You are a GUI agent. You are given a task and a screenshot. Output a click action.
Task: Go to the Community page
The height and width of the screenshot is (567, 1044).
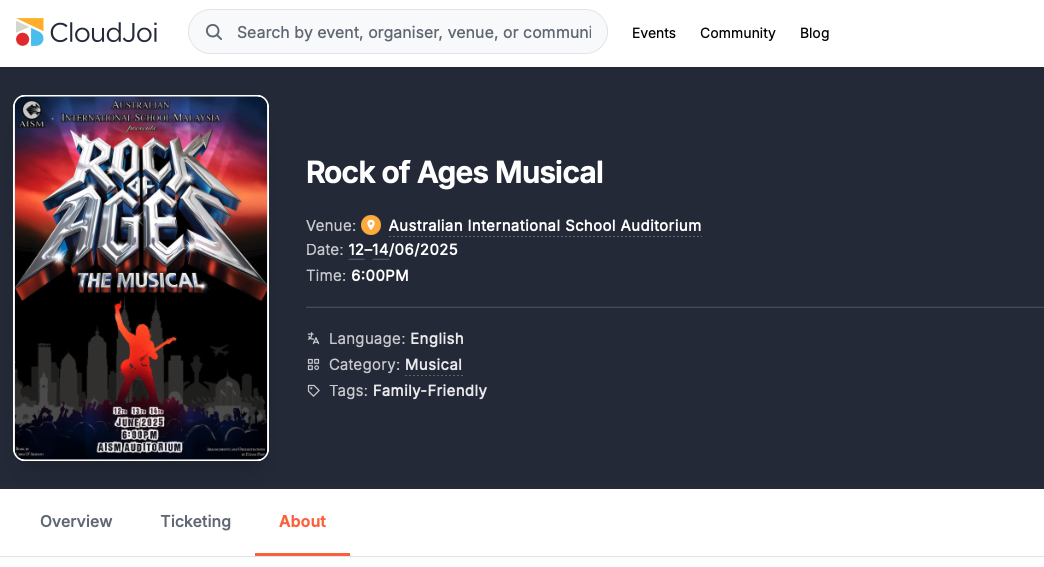pyautogui.click(x=737, y=33)
